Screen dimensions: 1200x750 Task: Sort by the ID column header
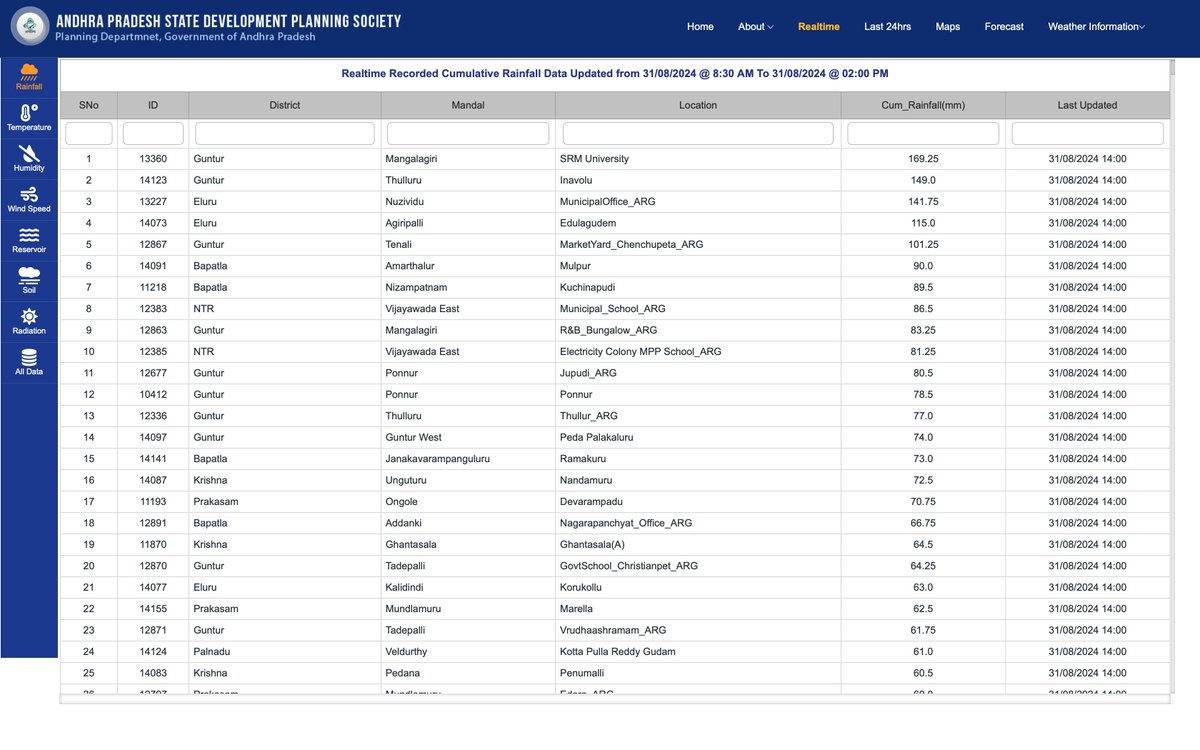point(153,105)
